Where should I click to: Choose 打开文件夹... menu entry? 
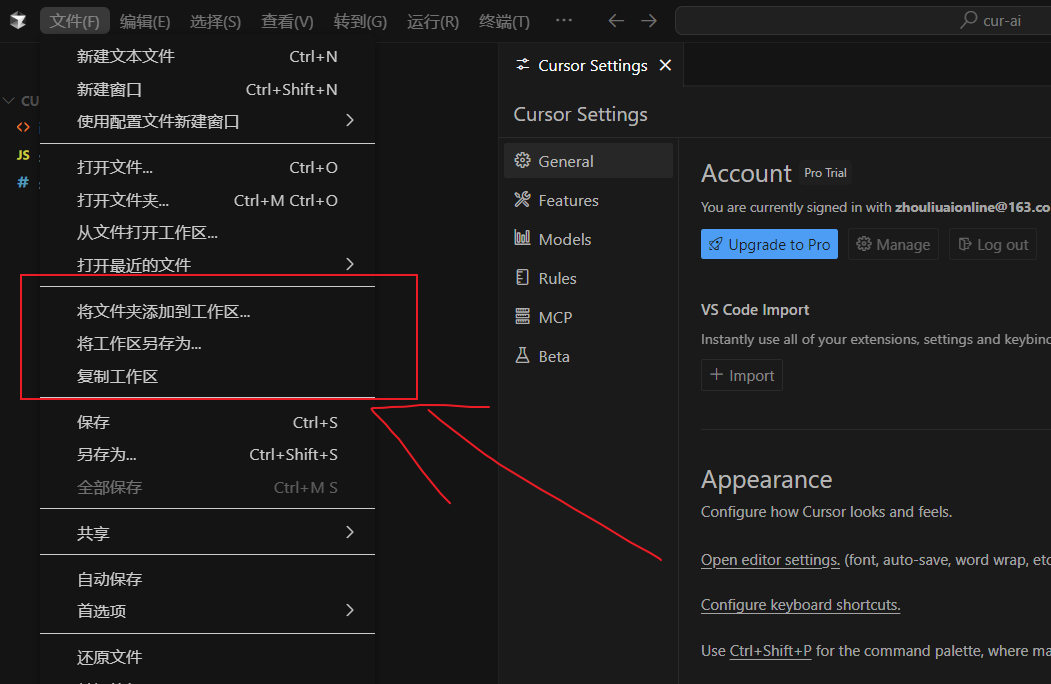tap(207, 200)
